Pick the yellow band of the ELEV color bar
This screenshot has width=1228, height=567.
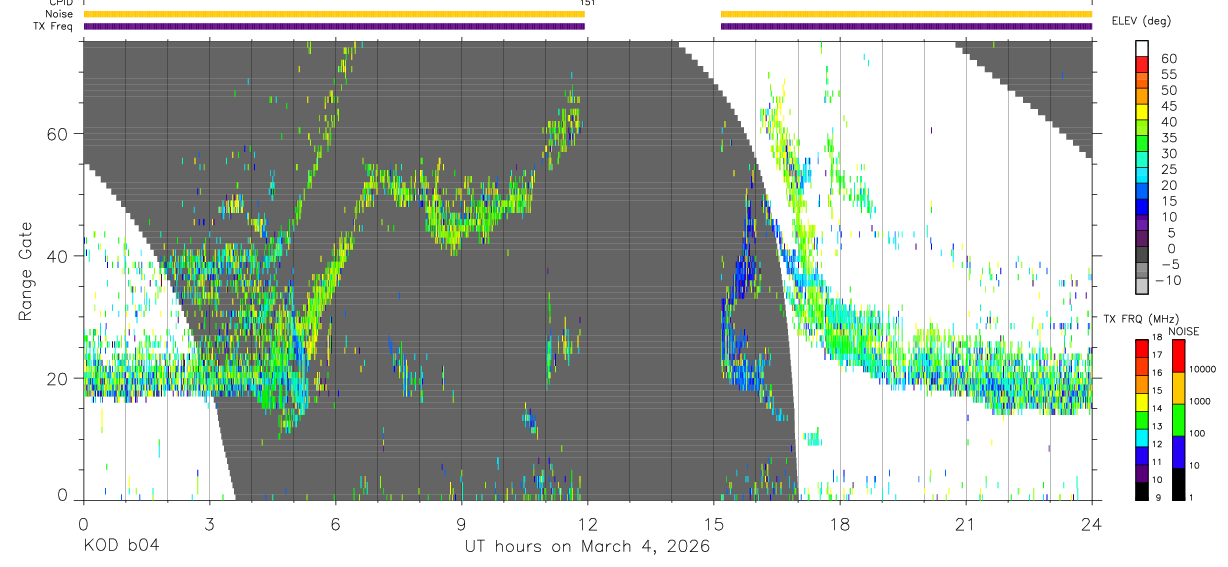(1143, 113)
